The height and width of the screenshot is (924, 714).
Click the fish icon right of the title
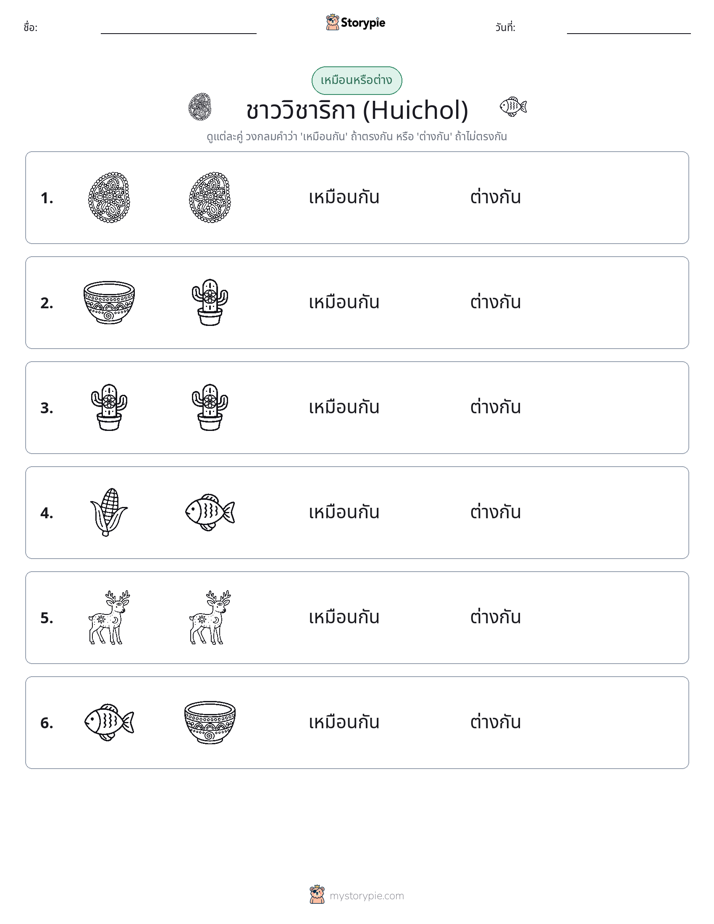(513, 107)
